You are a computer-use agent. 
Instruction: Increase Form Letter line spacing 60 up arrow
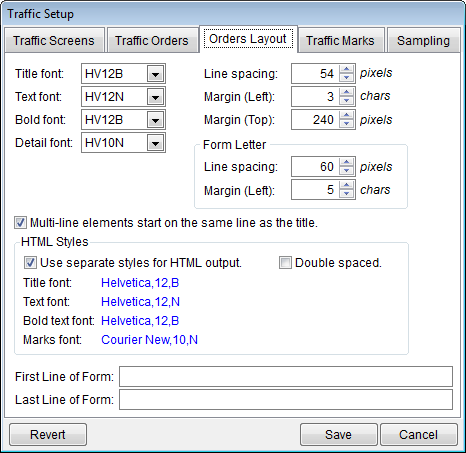(x=347, y=162)
